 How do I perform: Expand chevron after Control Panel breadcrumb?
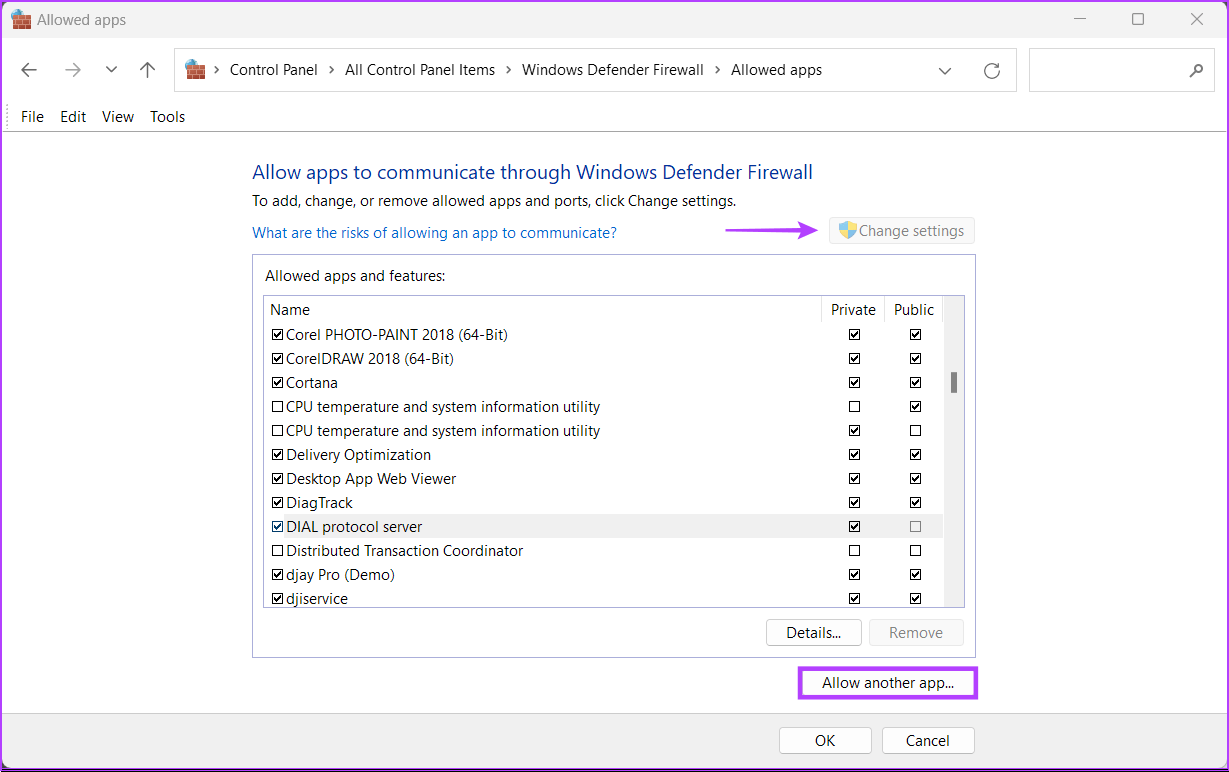331,70
